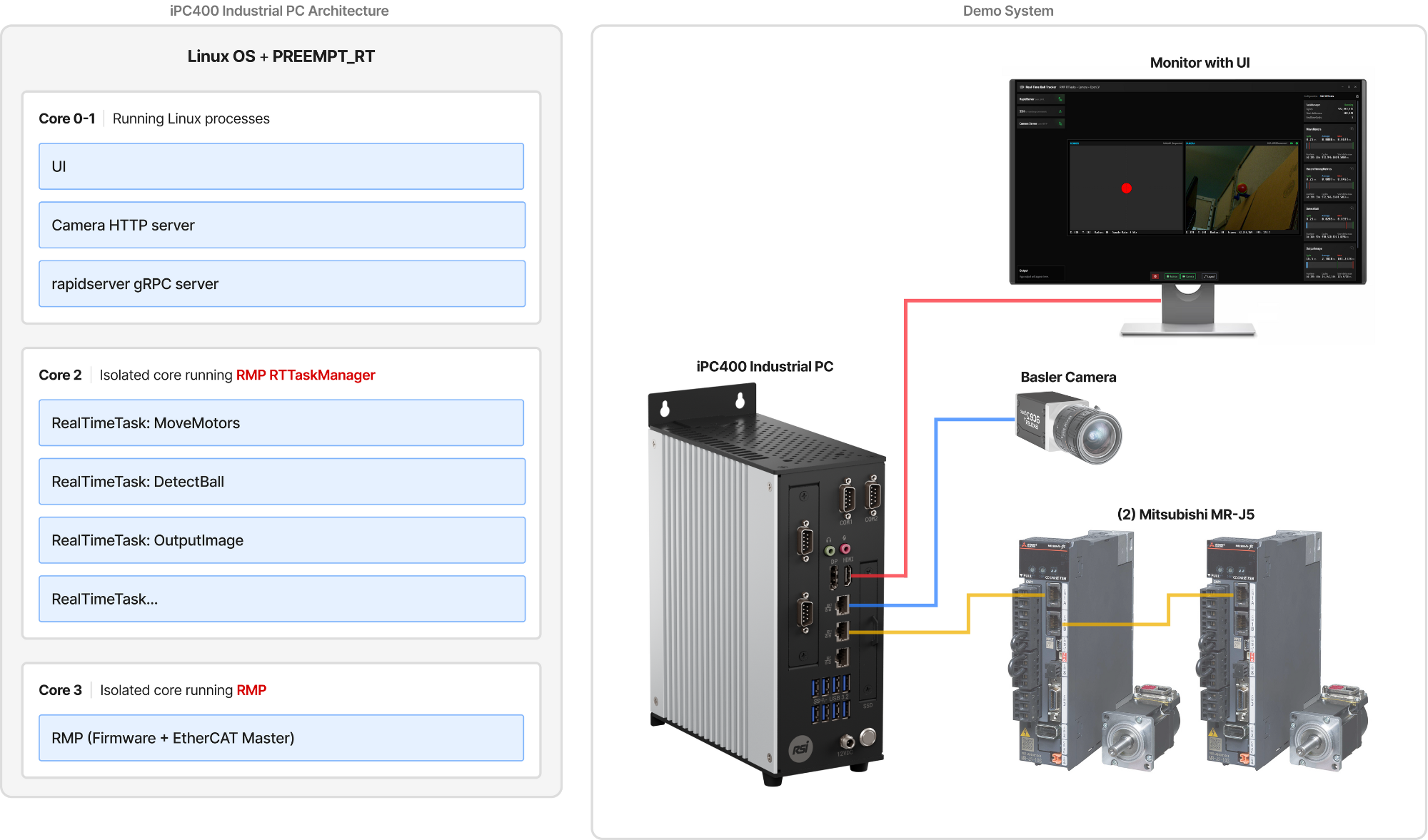
Task: Click the Camera Server status icon
Action: (x=1060, y=123)
